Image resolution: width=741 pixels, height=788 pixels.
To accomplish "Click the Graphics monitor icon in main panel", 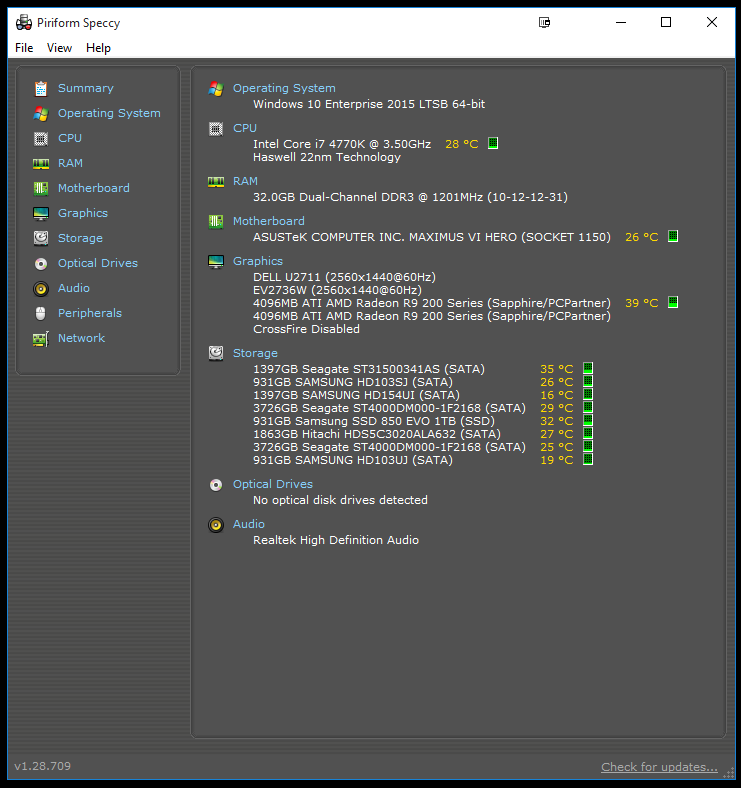I will (x=216, y=262).
